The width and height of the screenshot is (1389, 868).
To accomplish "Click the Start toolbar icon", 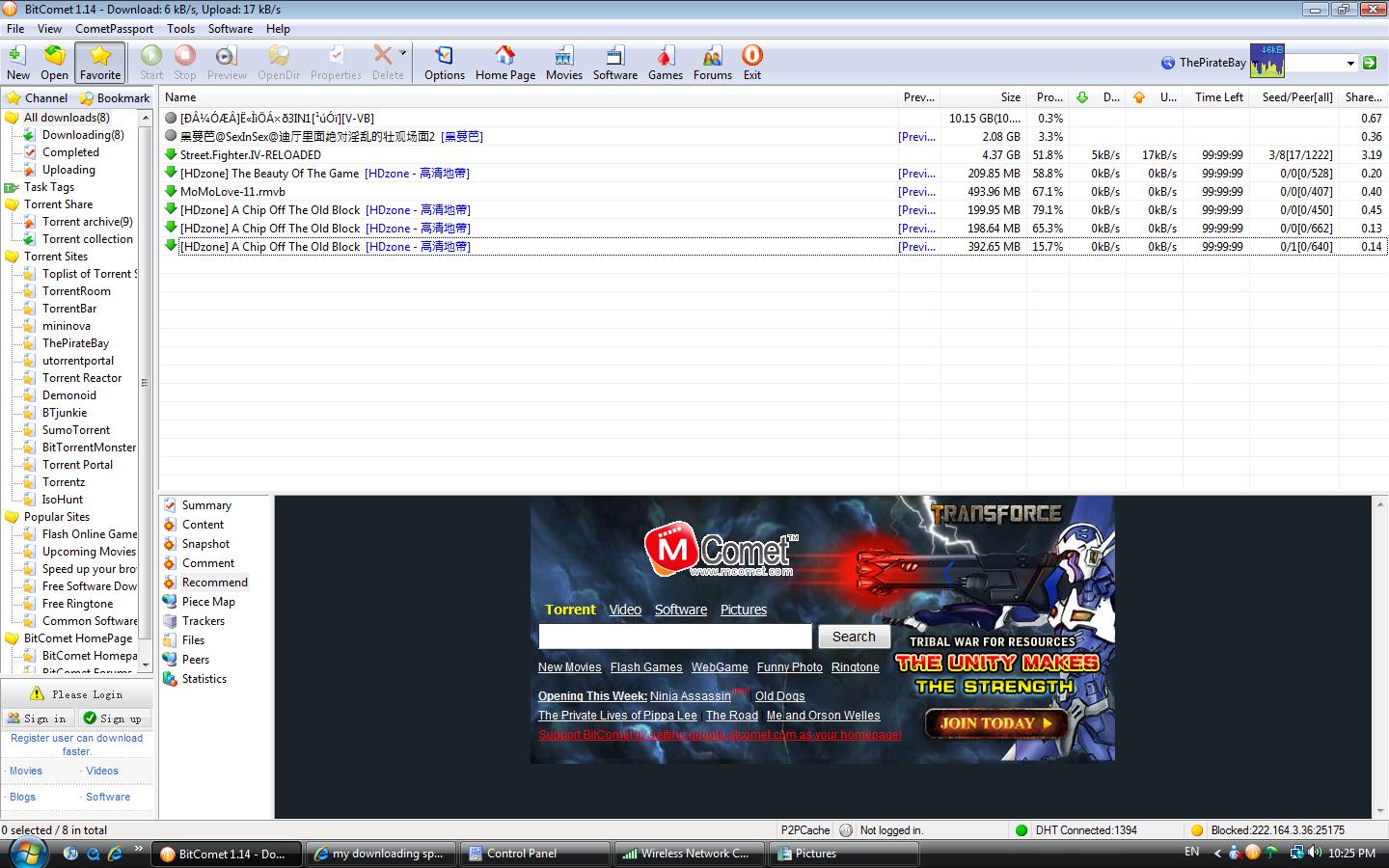I will point(151,63).
